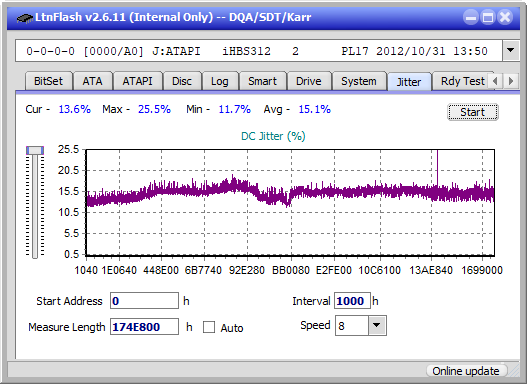
Task: Open the Disc tab
Action: (182, 81)
